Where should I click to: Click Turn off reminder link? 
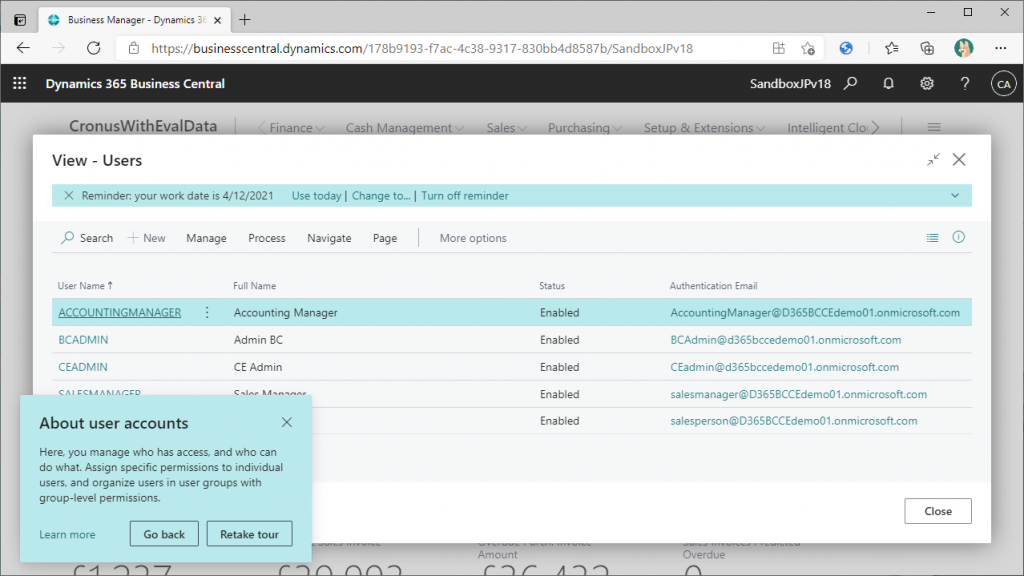[464, 195]
